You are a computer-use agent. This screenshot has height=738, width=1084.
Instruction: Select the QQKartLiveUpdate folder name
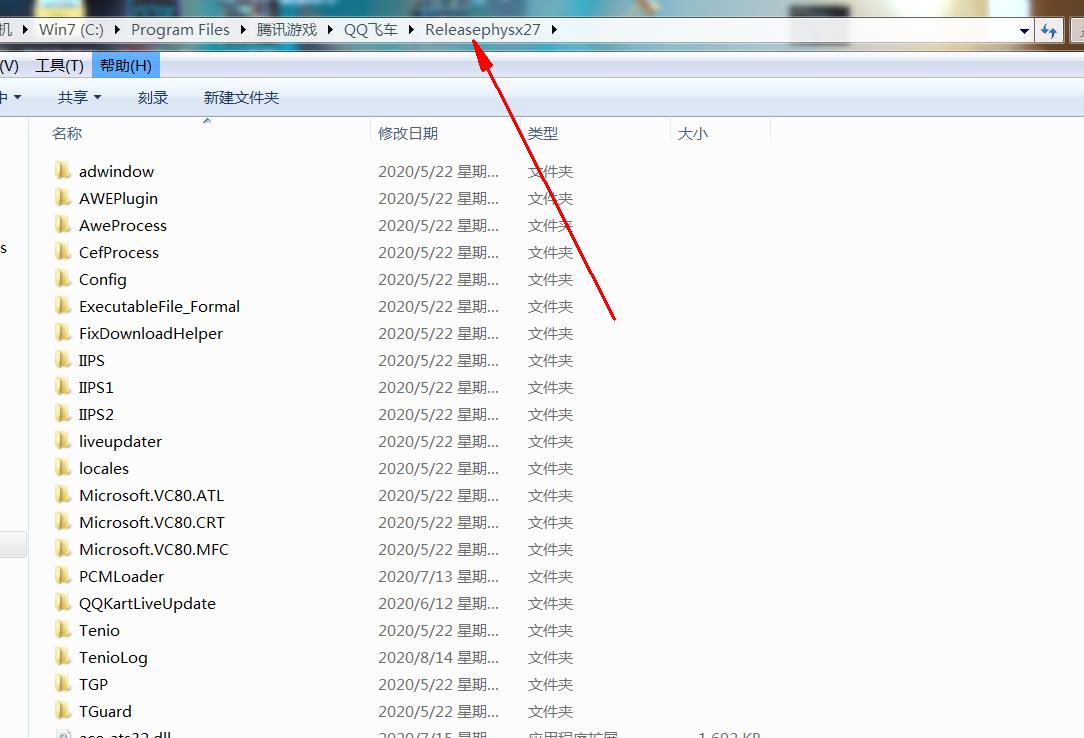[147, 603]
